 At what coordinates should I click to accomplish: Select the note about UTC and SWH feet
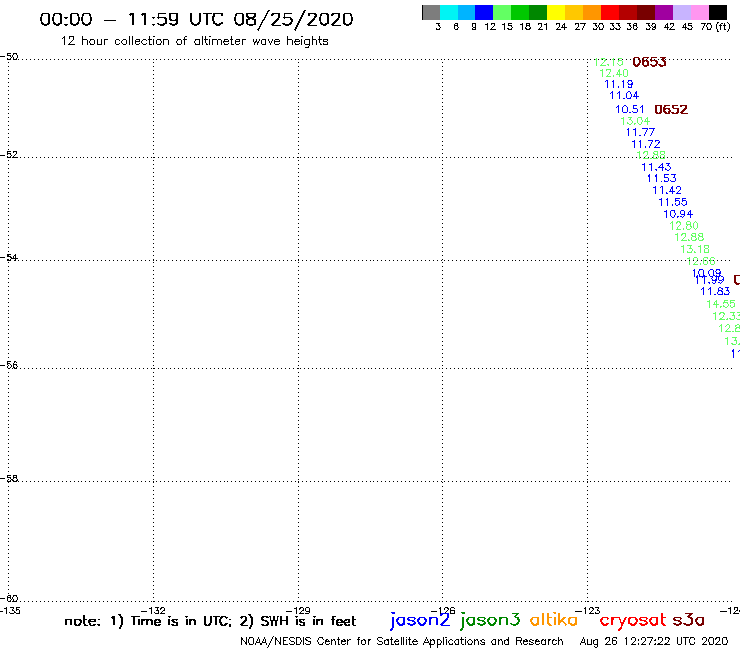click(x=210, y=621)
